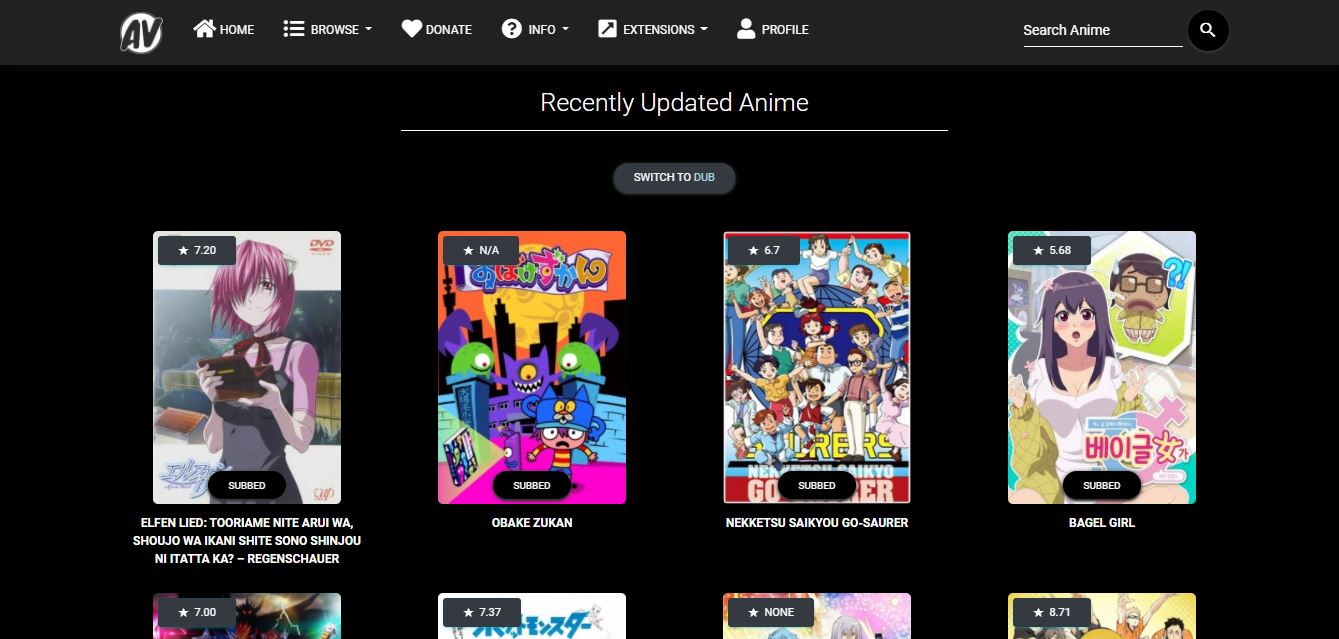Expand the Extensions dropdown menu
The height and width of the screenshot is (639, 1339).
653,29
